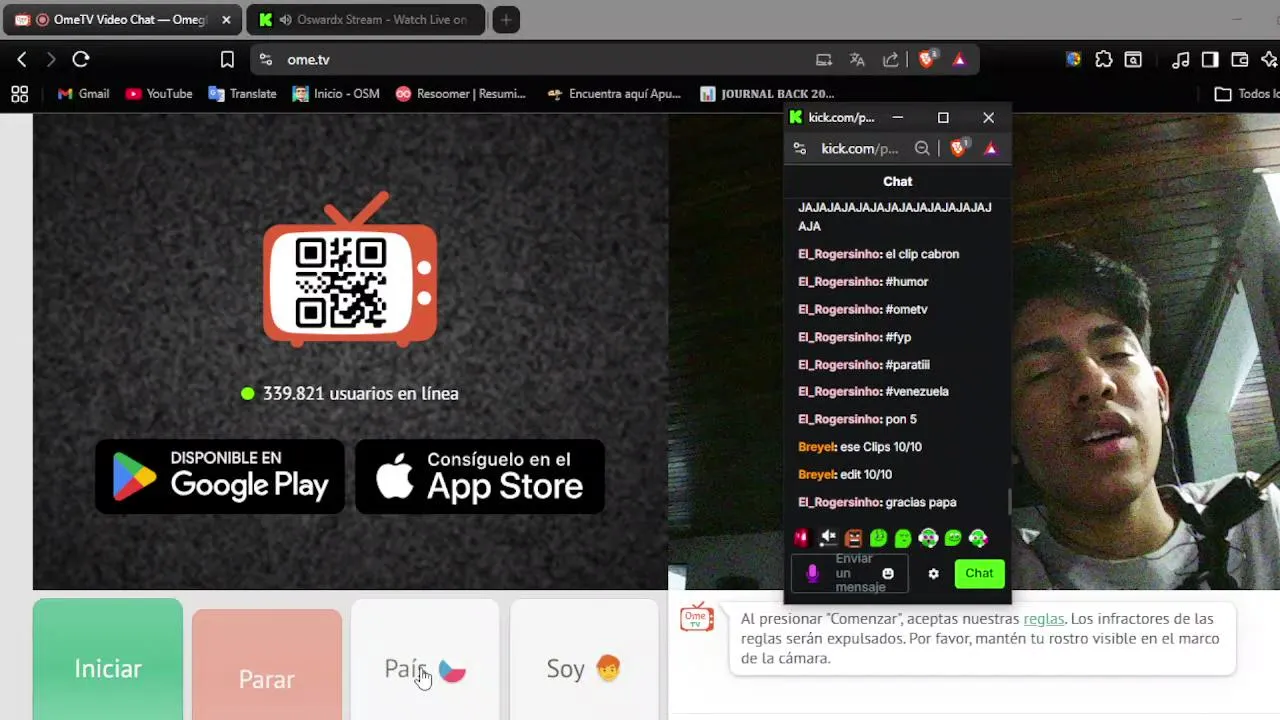
Task: Click the purple microphone icon in chat box
Action: 813,574
